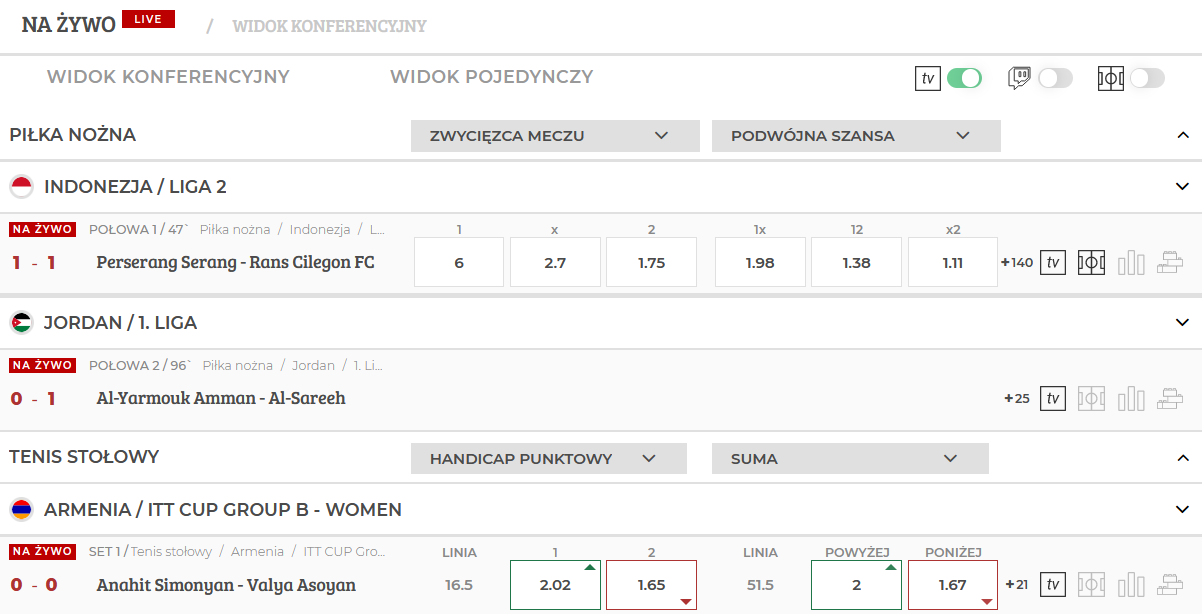Collapse the Piłka nożna section

point(1183,135)
